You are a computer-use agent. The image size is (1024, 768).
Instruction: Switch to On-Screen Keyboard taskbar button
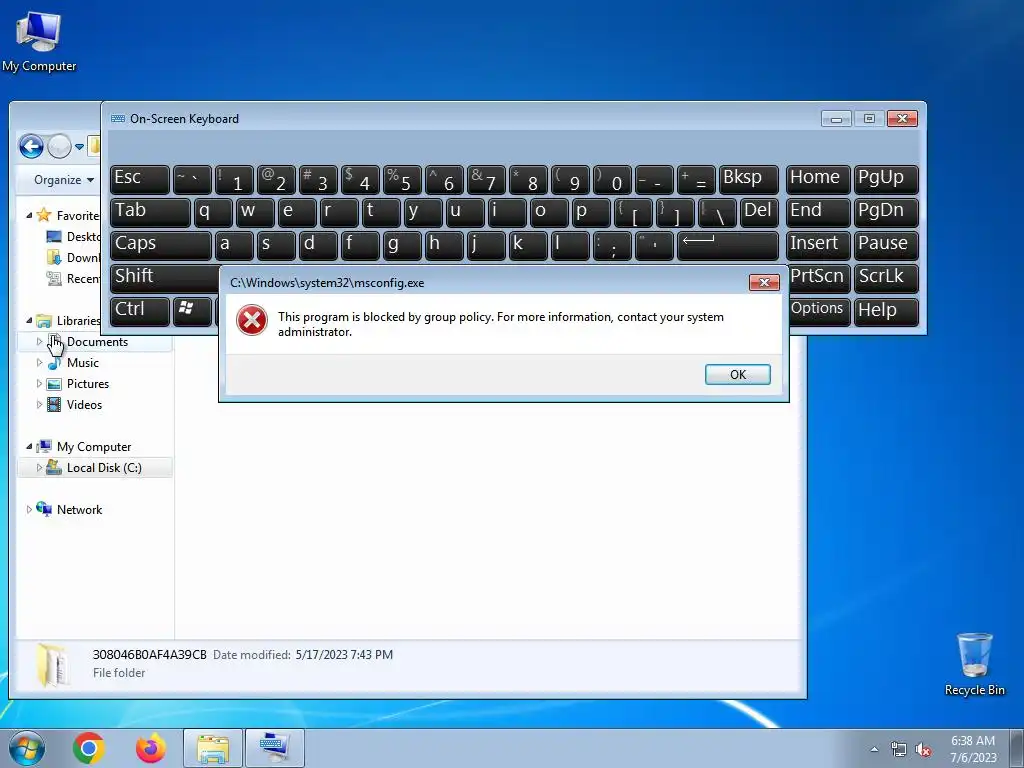coord(275,748)
